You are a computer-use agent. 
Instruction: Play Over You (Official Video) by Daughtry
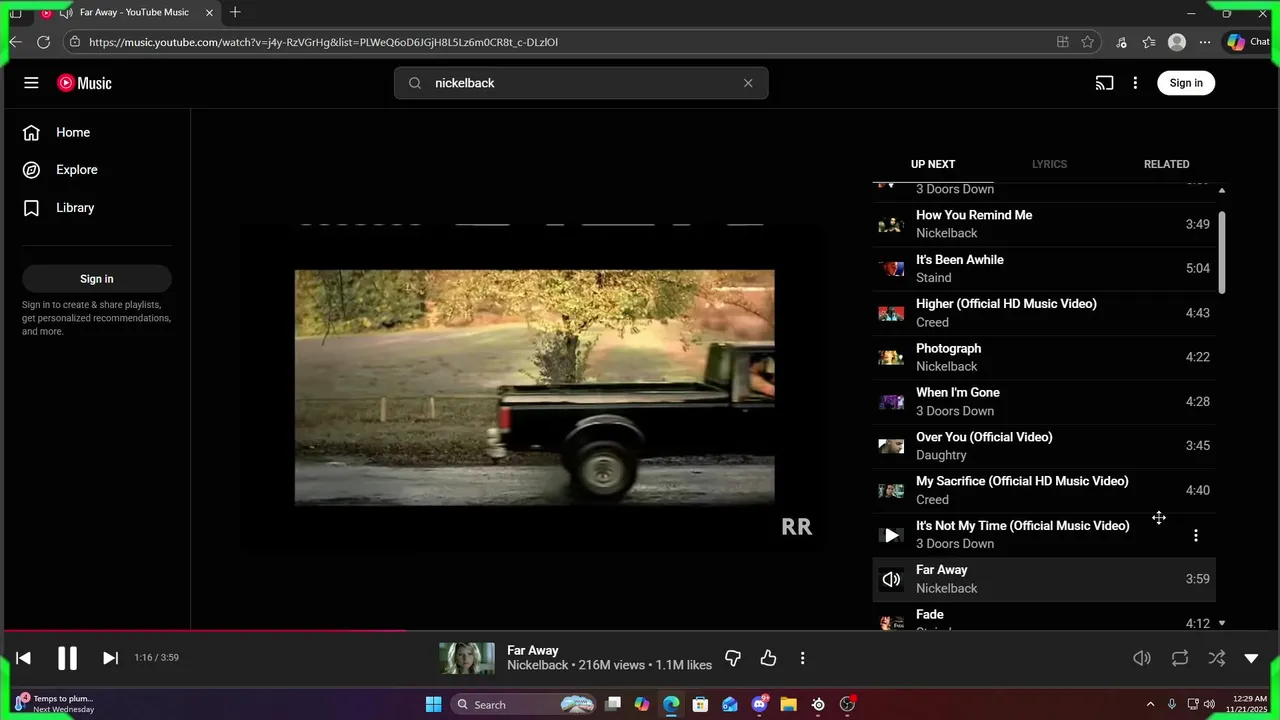1044,446
